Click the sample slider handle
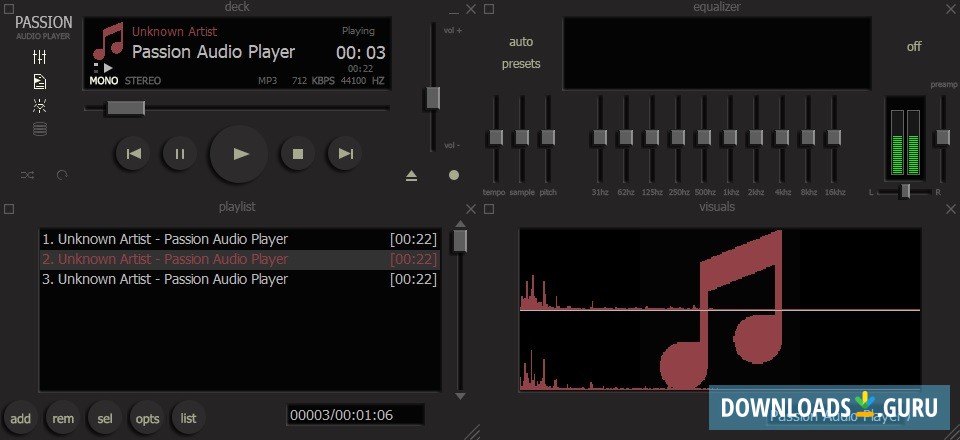Image resolution: width=960 pixels, height=440 pixels. (522, 138)
